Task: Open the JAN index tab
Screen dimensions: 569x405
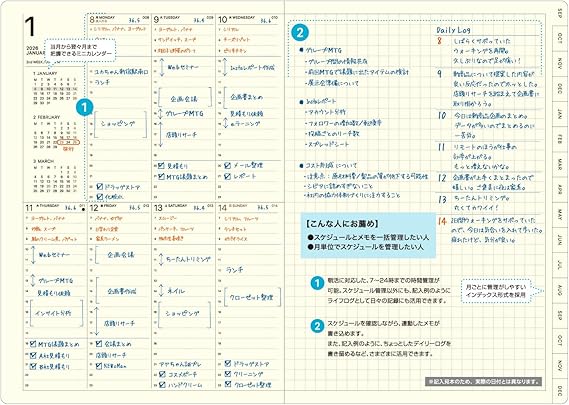Action: [560, 114]
